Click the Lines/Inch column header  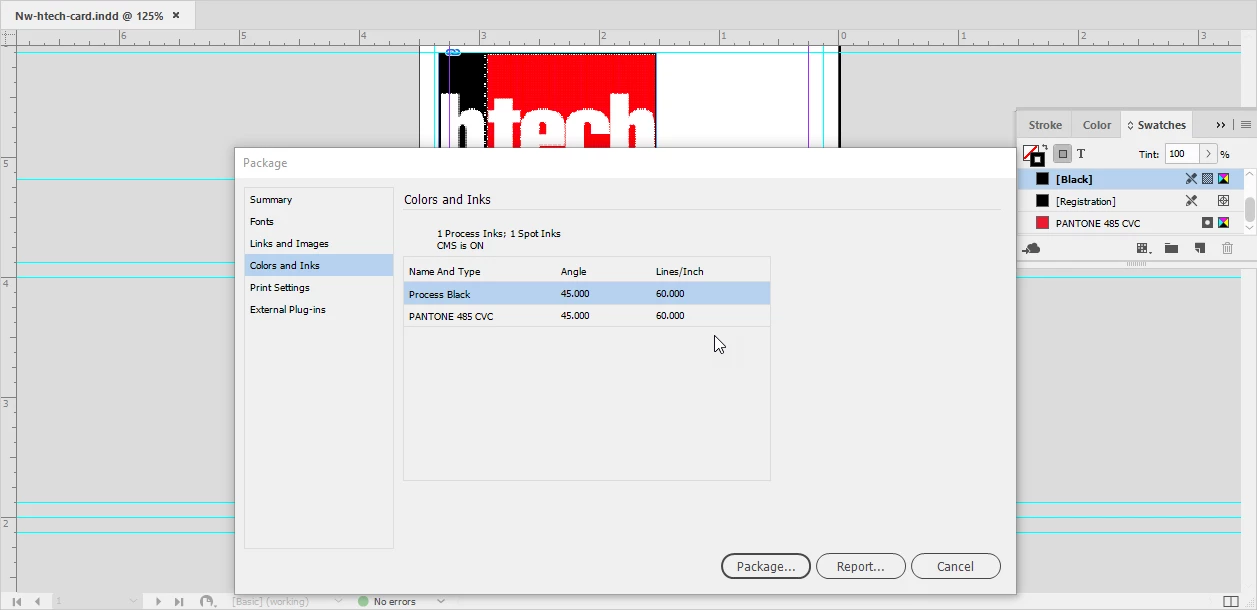pyautogui.click(x=680, y=271)
